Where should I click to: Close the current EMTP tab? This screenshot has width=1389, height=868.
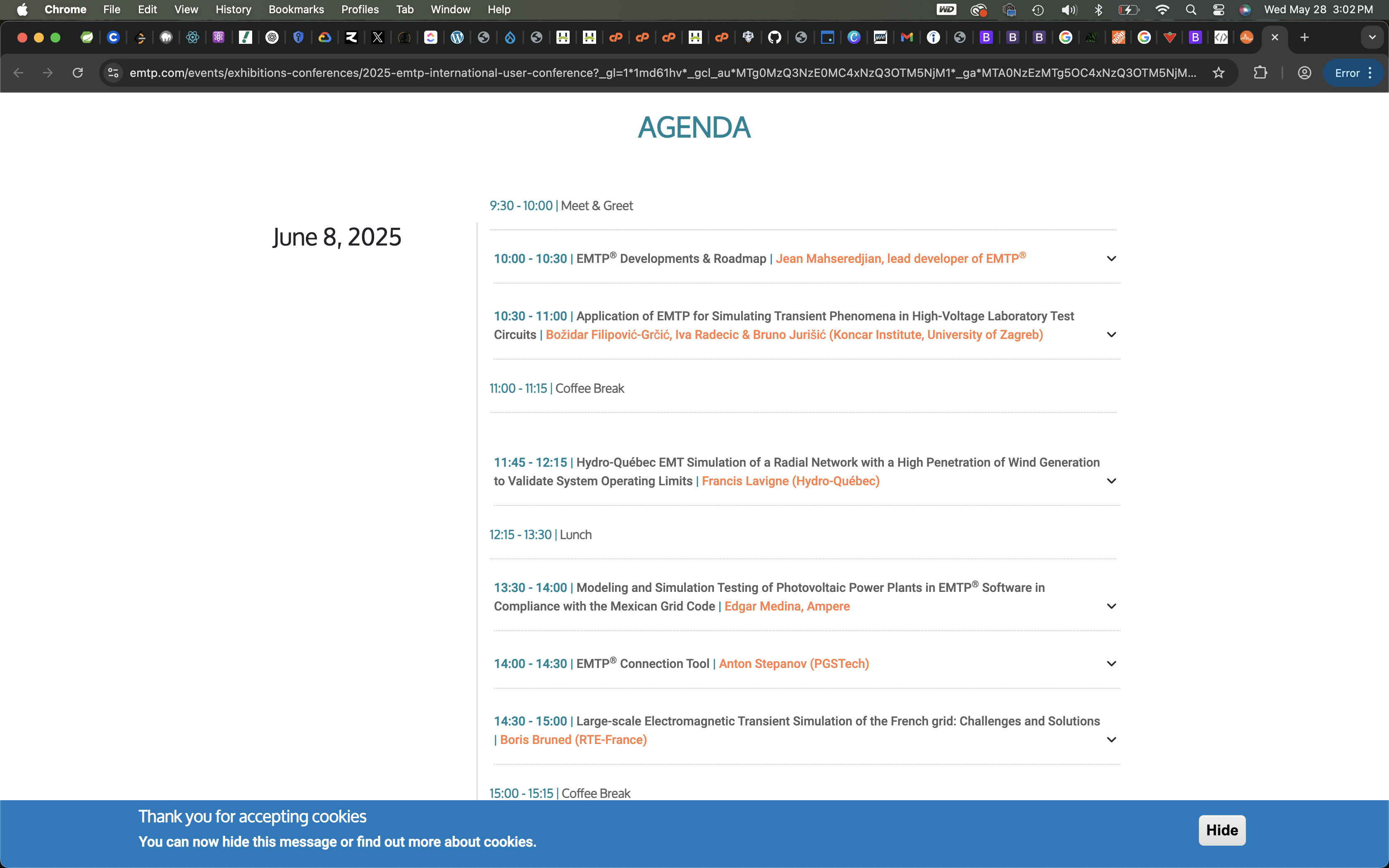pyautogui.click(x=1275, y=37)
